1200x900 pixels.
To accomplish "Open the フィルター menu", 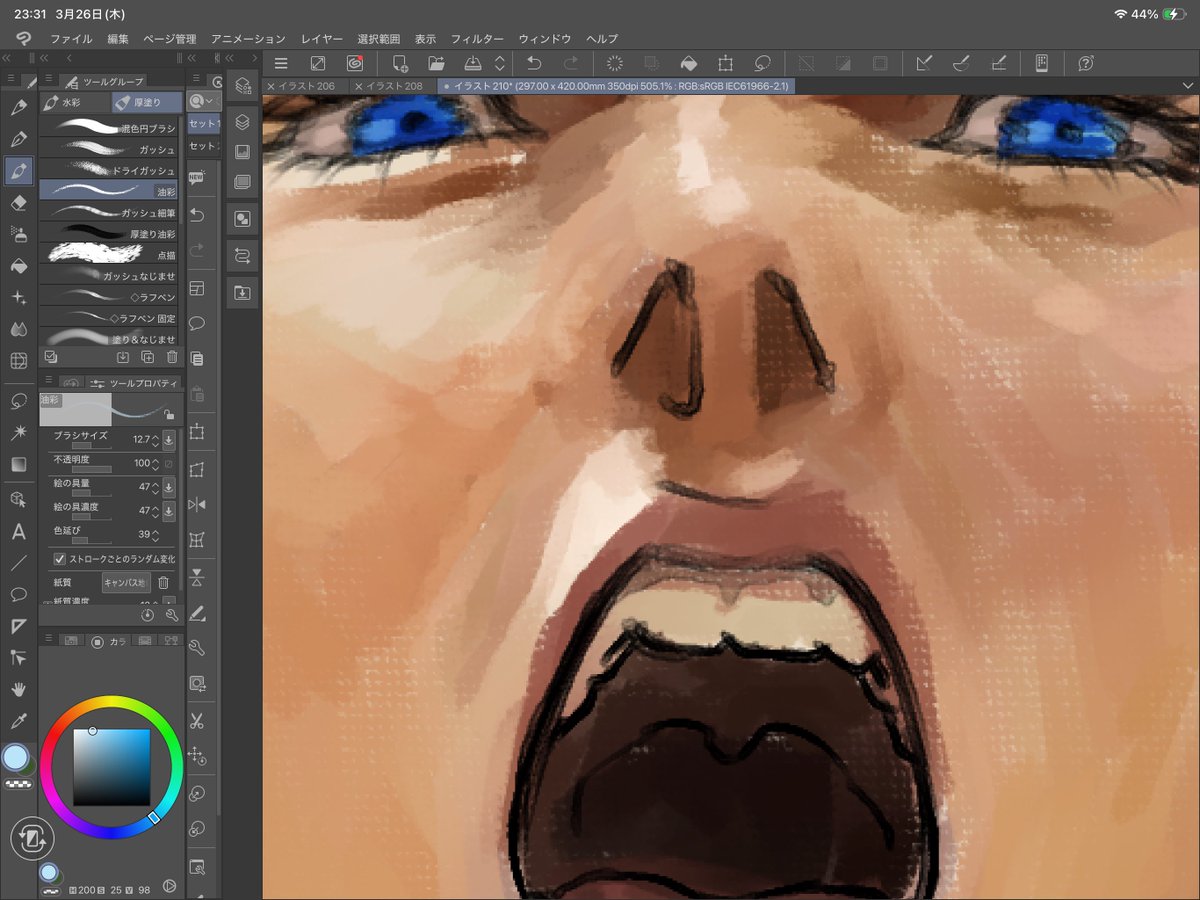I will [477, 38].
